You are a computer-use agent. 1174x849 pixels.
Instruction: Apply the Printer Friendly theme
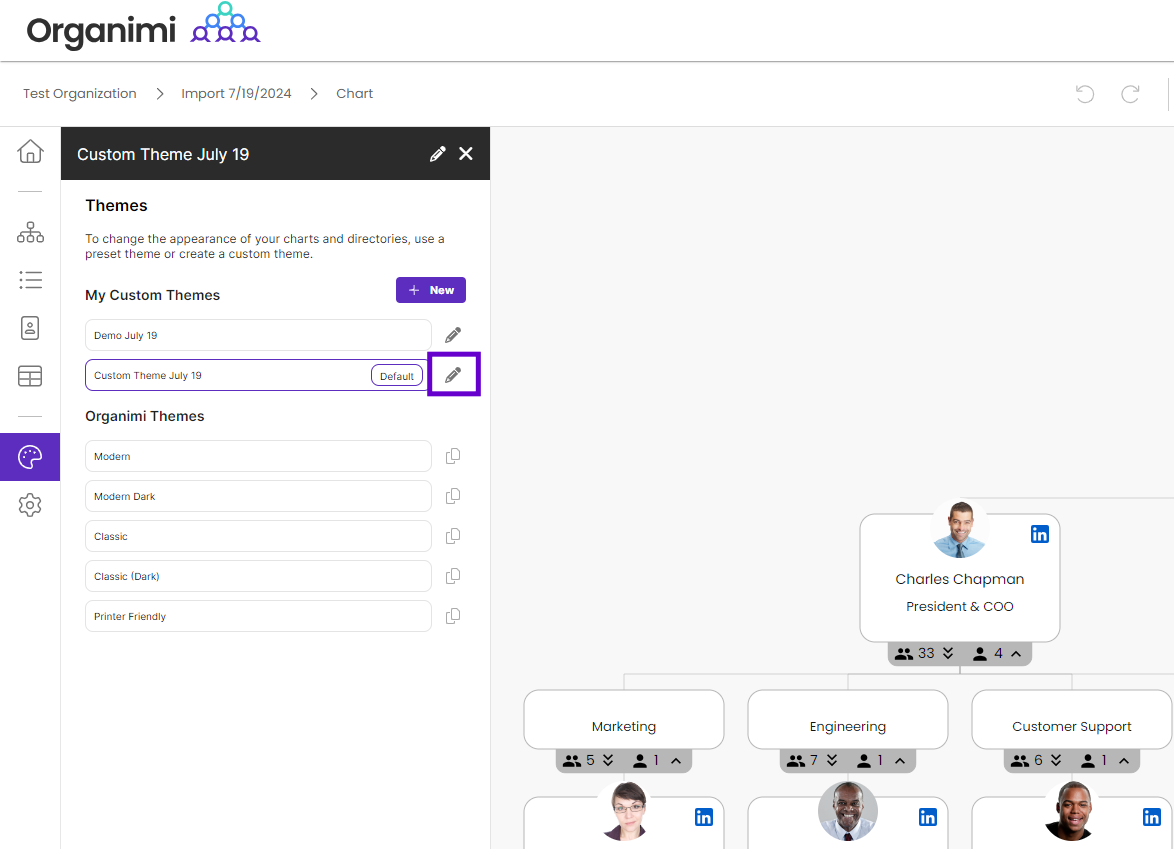click(258, 616)
